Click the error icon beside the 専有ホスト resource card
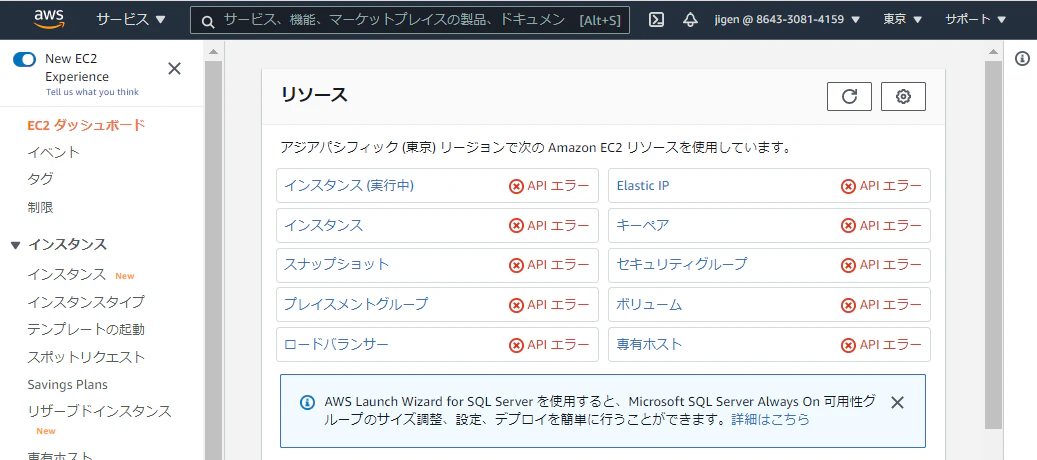1037x460 pixels. (x=848, y=345)
